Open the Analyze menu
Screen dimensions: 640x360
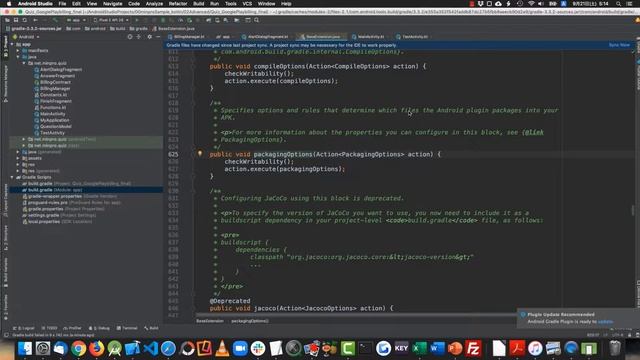(x=154, y=4)
